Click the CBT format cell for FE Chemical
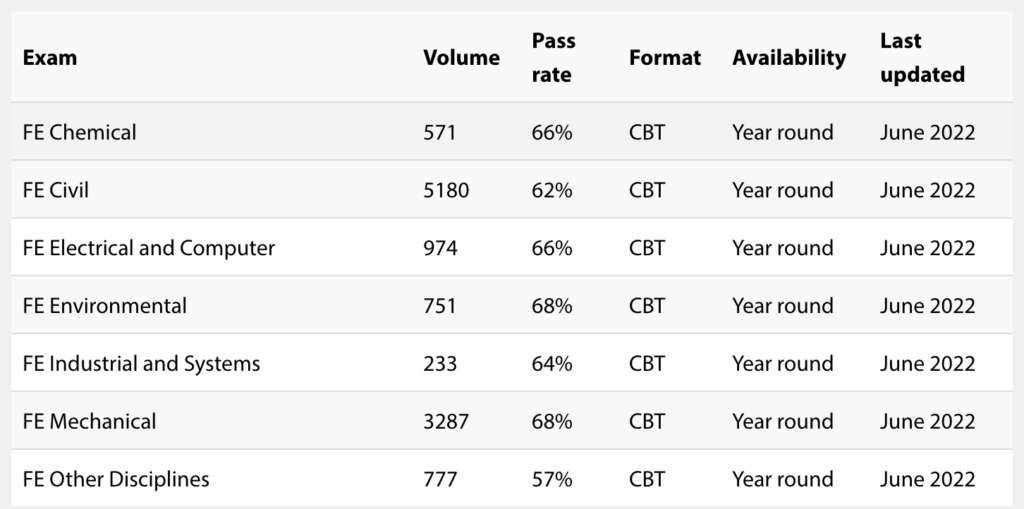The width and height of the screenshot is (1024, 509). [647, 132]
